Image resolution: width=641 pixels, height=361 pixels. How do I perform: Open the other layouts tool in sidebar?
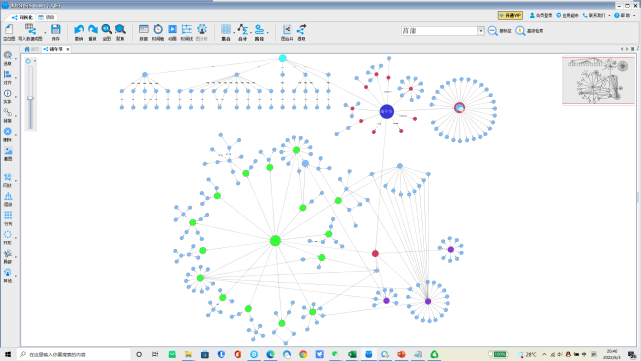[7, 273]
